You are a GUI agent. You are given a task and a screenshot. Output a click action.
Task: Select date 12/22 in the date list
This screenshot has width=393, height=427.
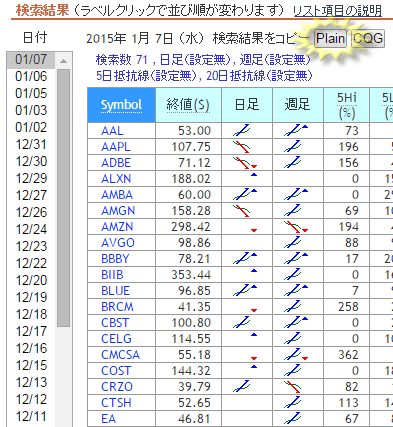click(31, 263)
